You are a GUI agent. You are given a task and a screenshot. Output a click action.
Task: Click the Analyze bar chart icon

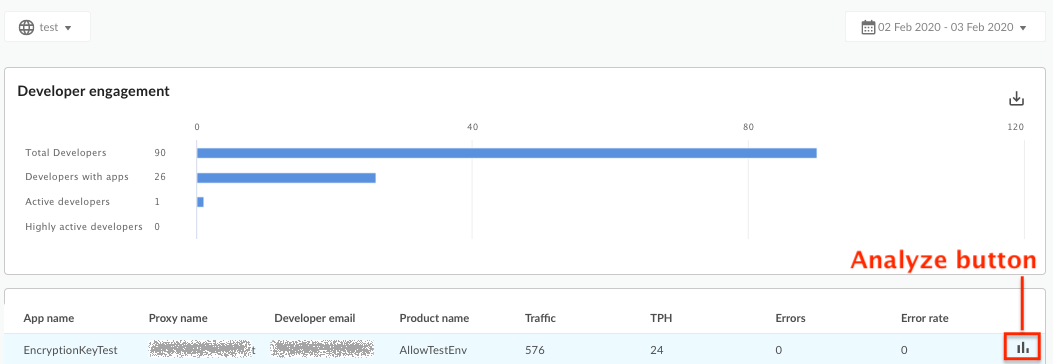coord(1023,348)
